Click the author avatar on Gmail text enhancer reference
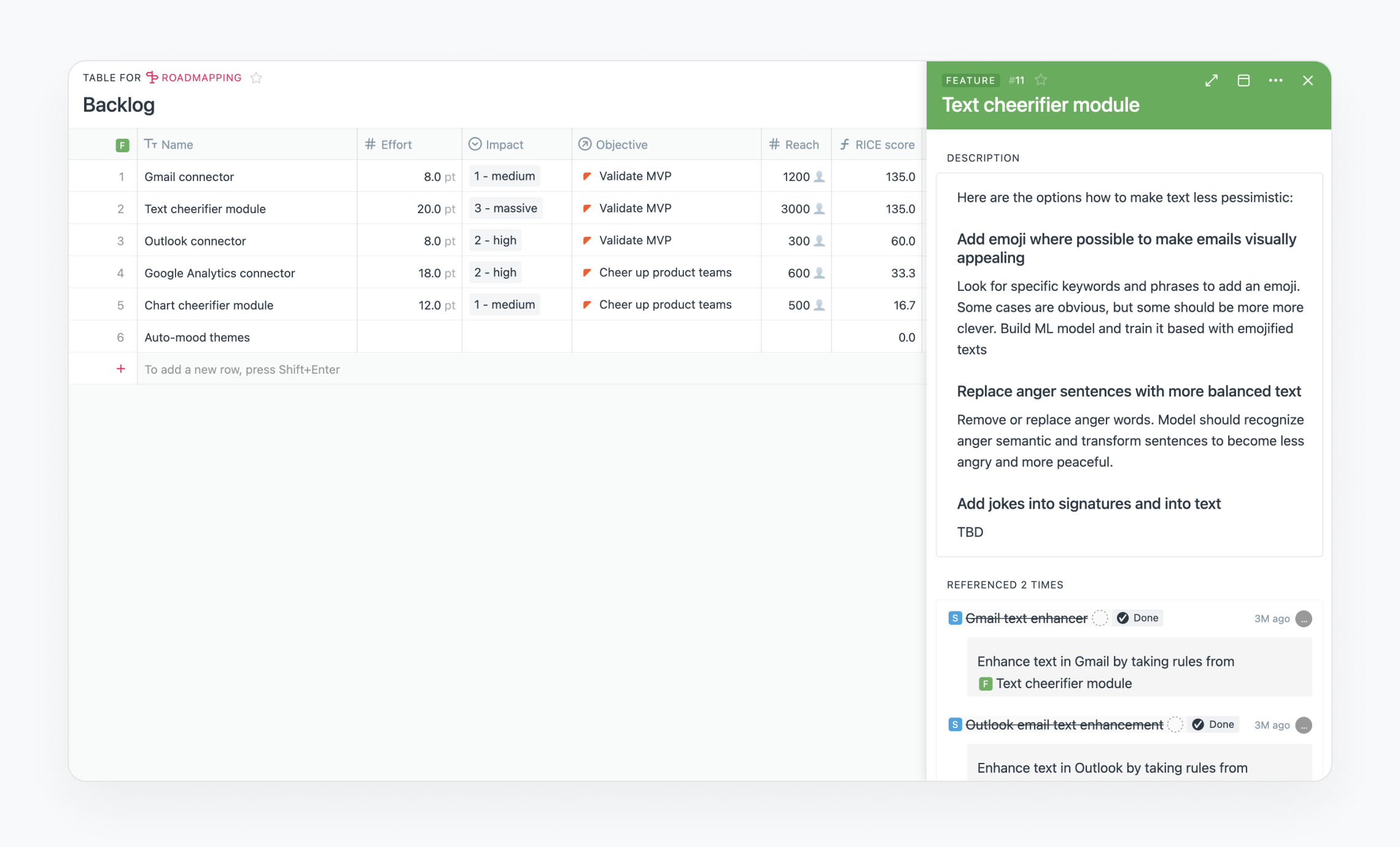The width and height of the screenshot is (1400, 847). 1304,619
